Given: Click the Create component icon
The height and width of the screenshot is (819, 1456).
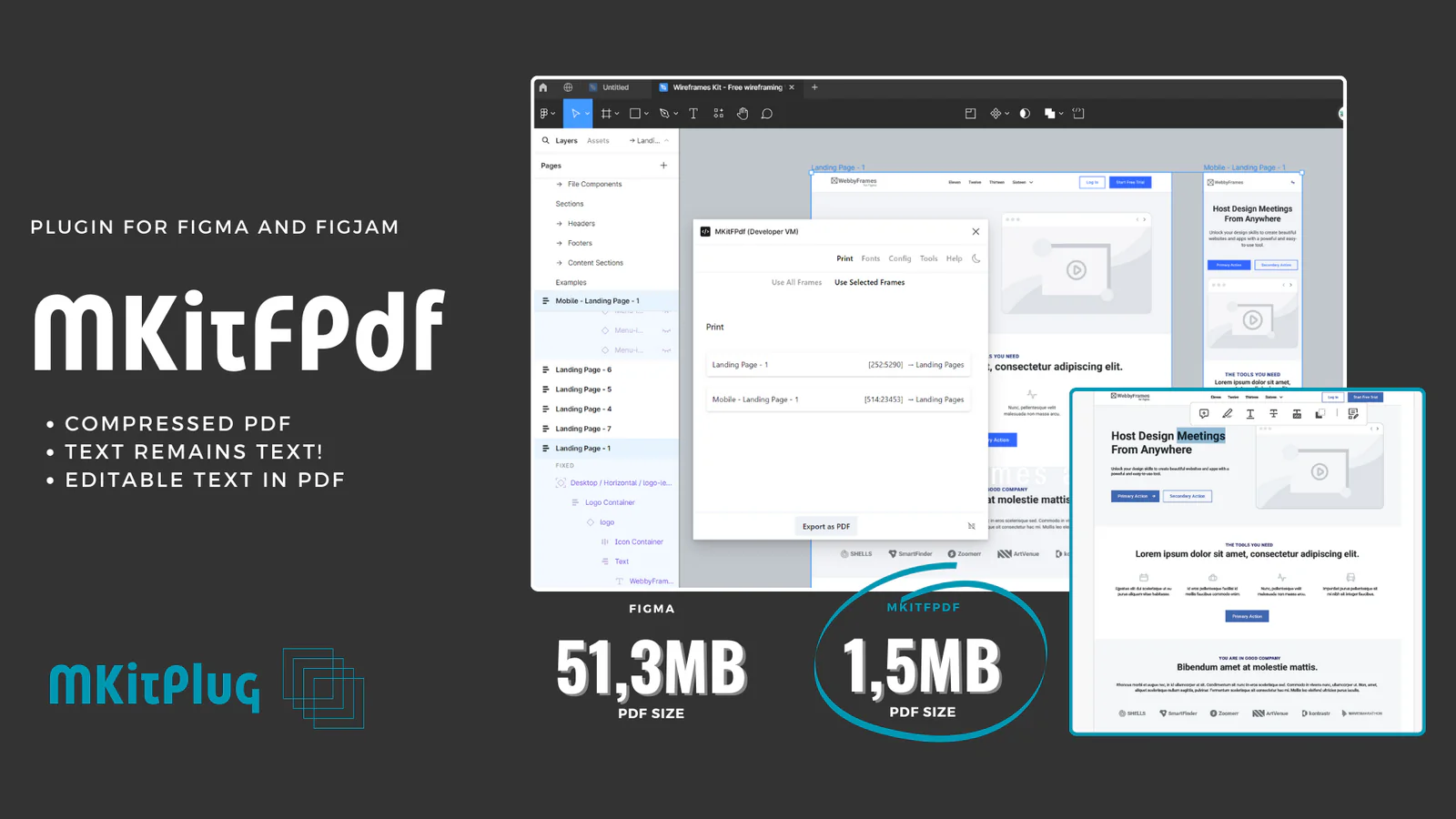Looking at the screenshot, I should pos(996,114).
